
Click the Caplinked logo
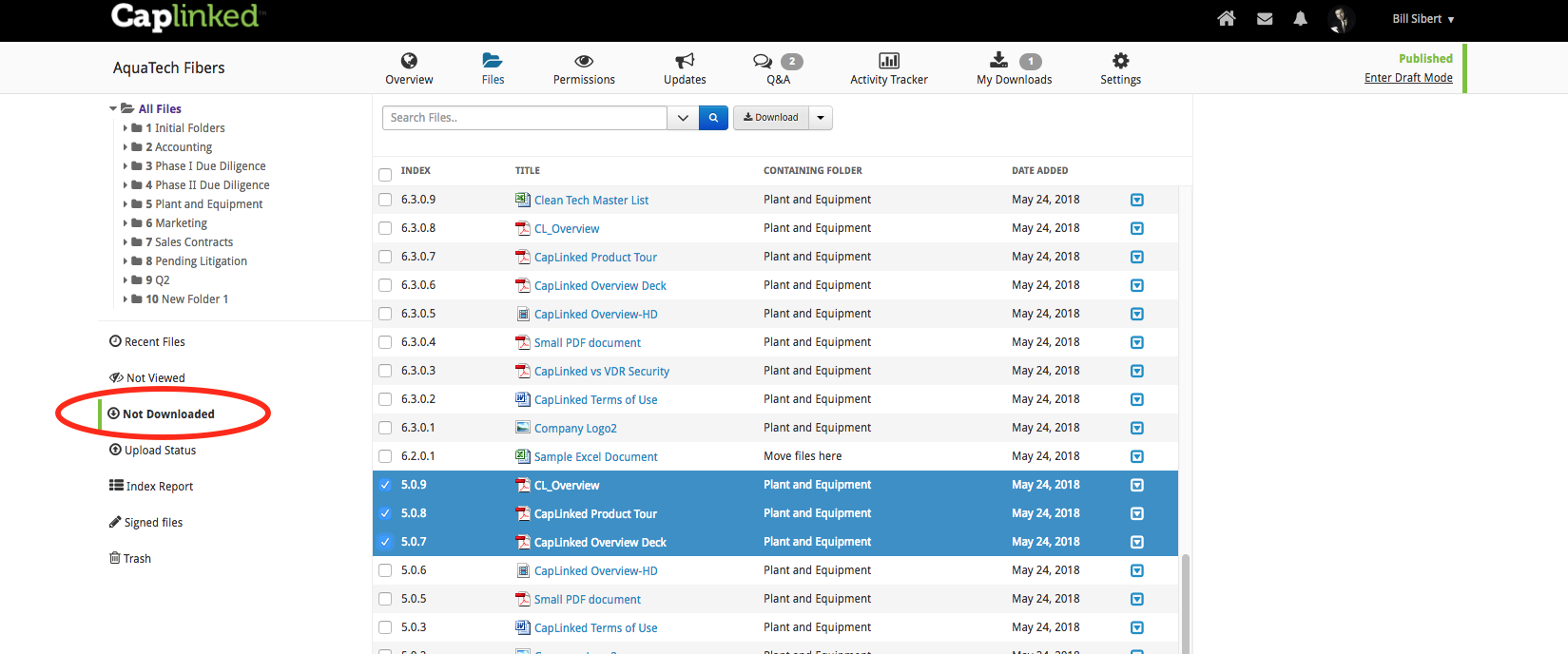[x=185, y=17]
